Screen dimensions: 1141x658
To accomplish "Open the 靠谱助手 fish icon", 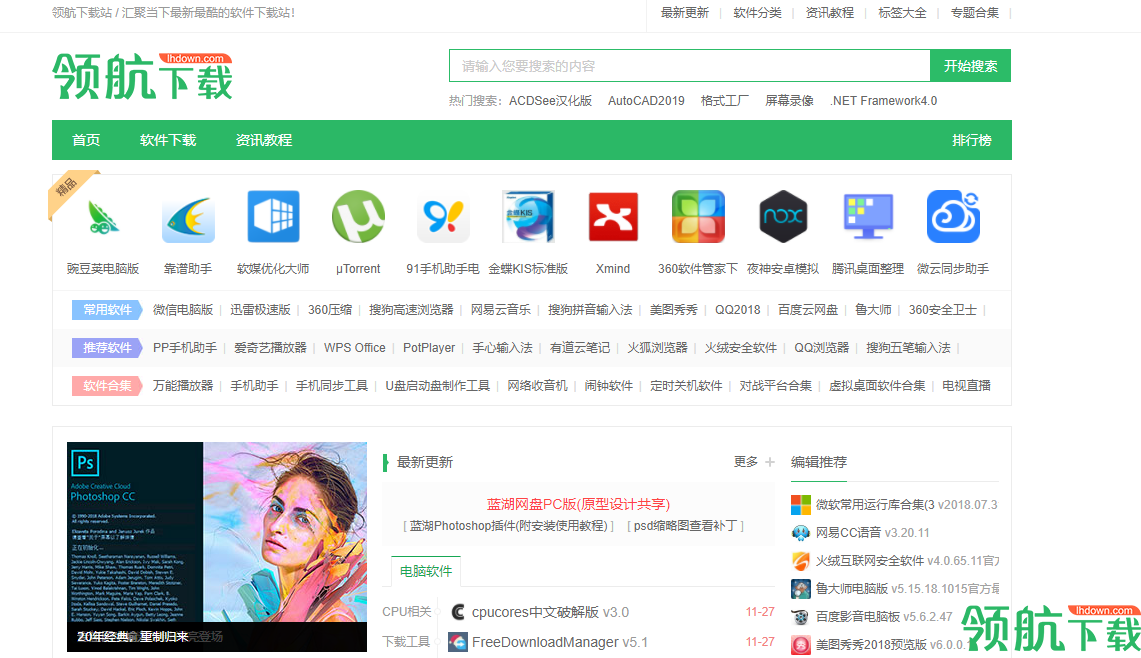I will tap(188, 217).
